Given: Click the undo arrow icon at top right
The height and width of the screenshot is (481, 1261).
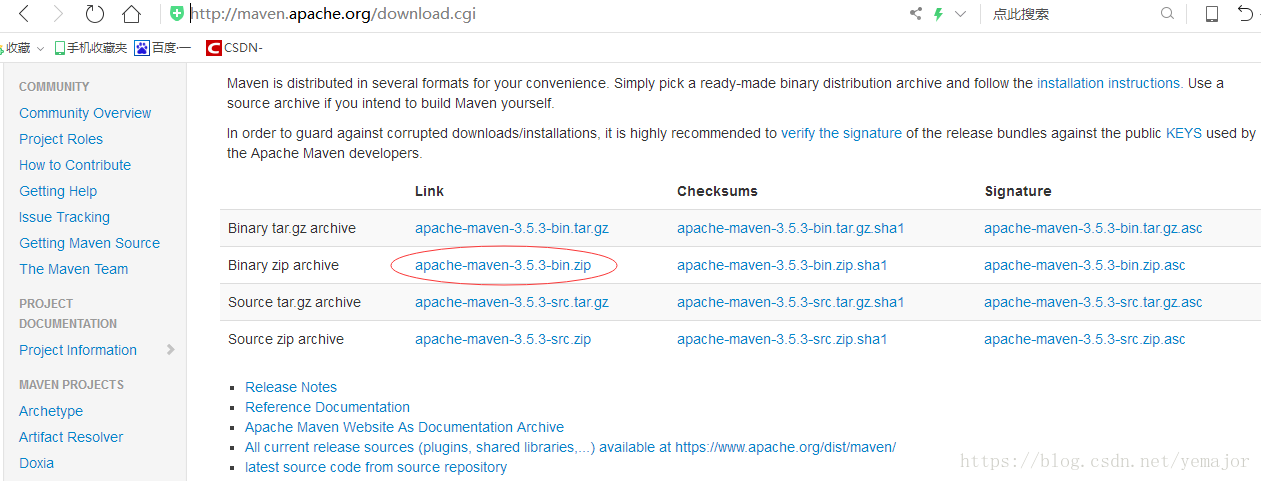Looking at the screenshot, I should tap(1246, 14).
